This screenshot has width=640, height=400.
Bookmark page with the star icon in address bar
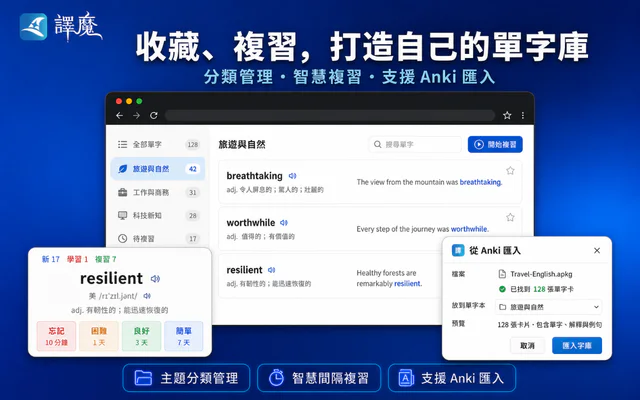pyautogui.click(x=507, y=116)
